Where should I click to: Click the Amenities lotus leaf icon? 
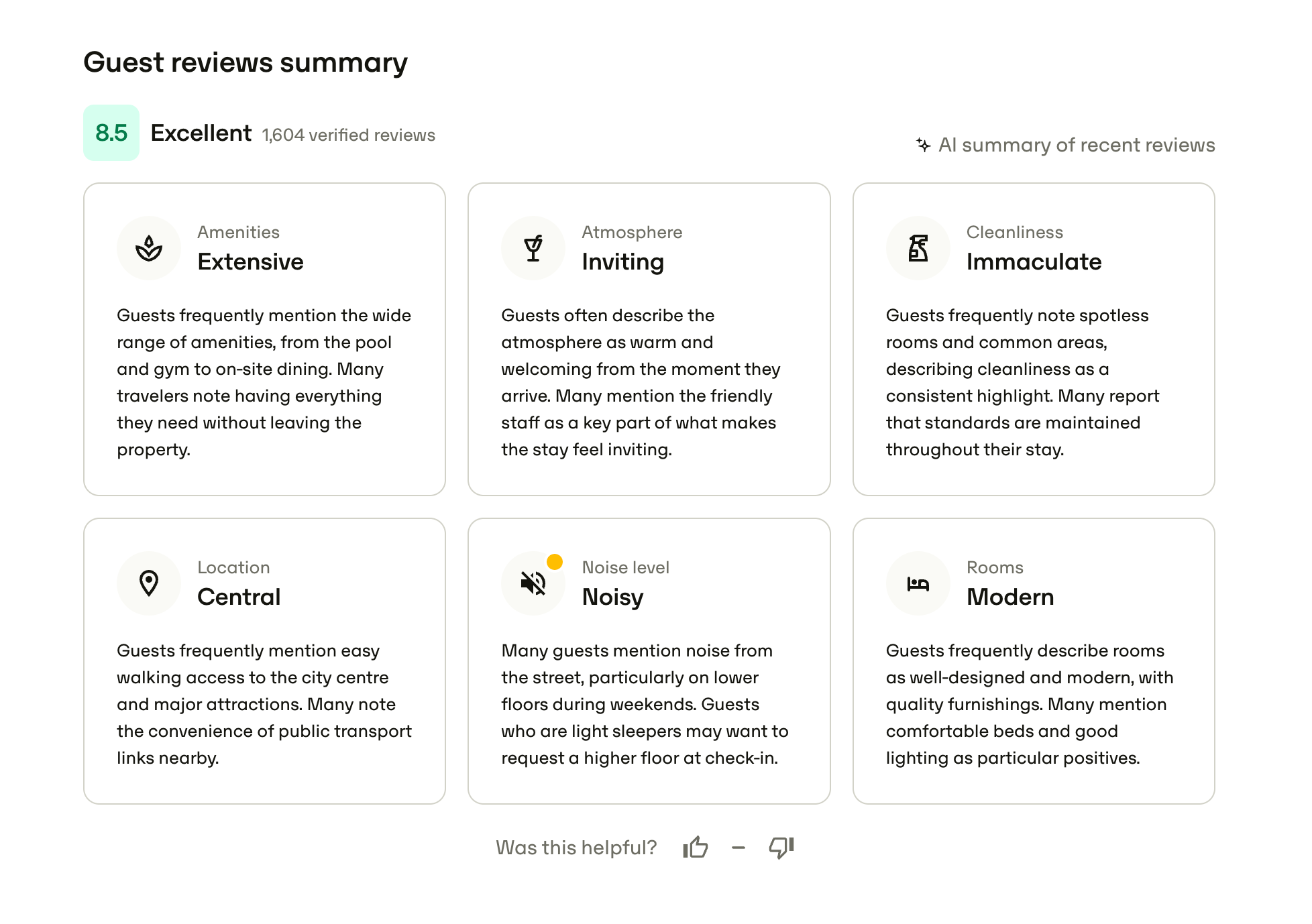coord(149,248)
